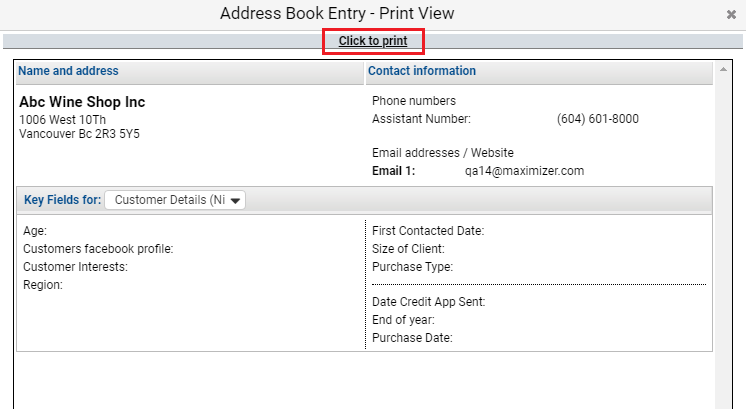Click the scrollbar up arrow
Image resolution: width=746 pixels, height=409 pixels.
point(723,69)
